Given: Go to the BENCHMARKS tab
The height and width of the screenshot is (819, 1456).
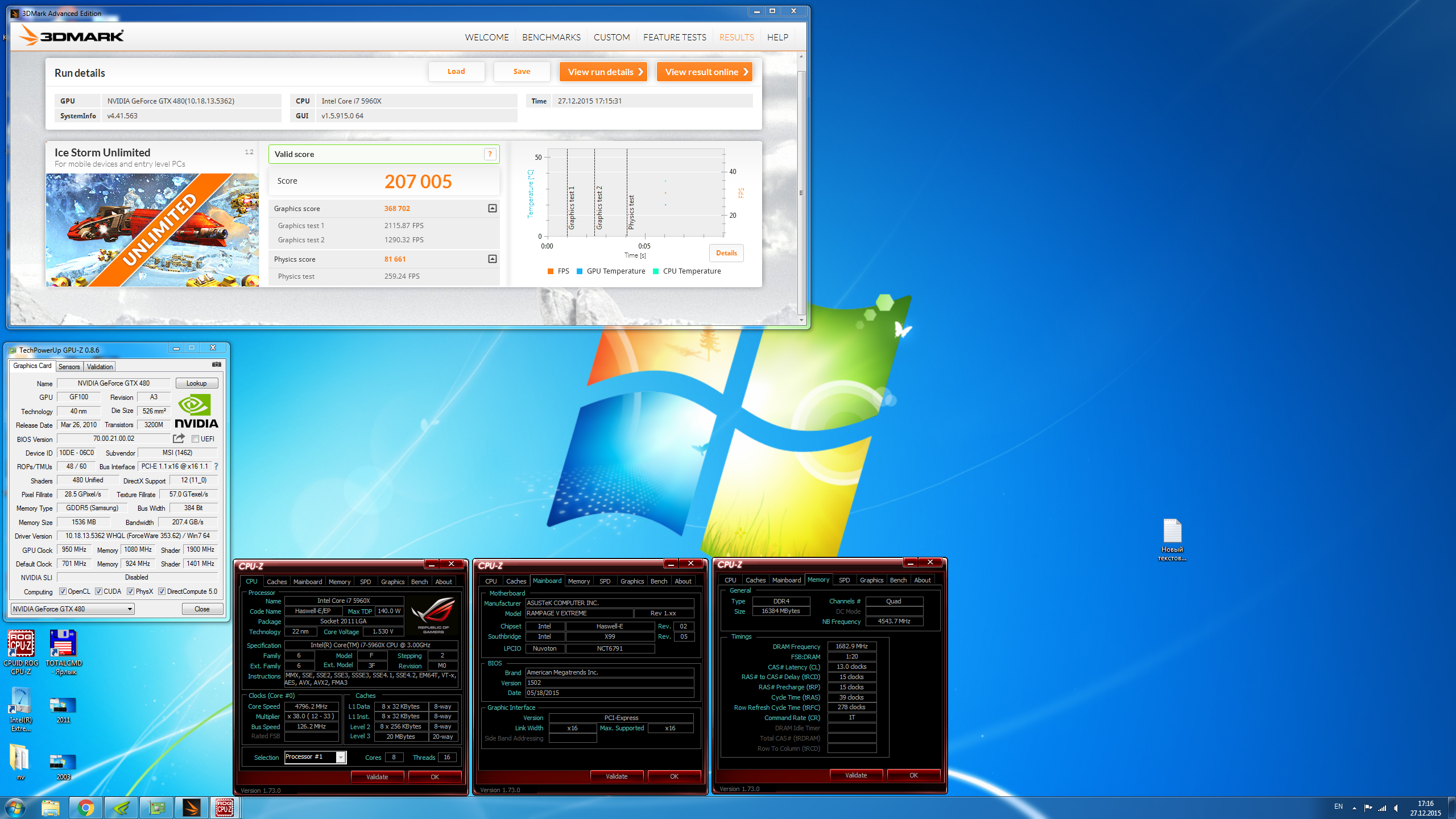Looking at the screenshot, I should (551, 38).
